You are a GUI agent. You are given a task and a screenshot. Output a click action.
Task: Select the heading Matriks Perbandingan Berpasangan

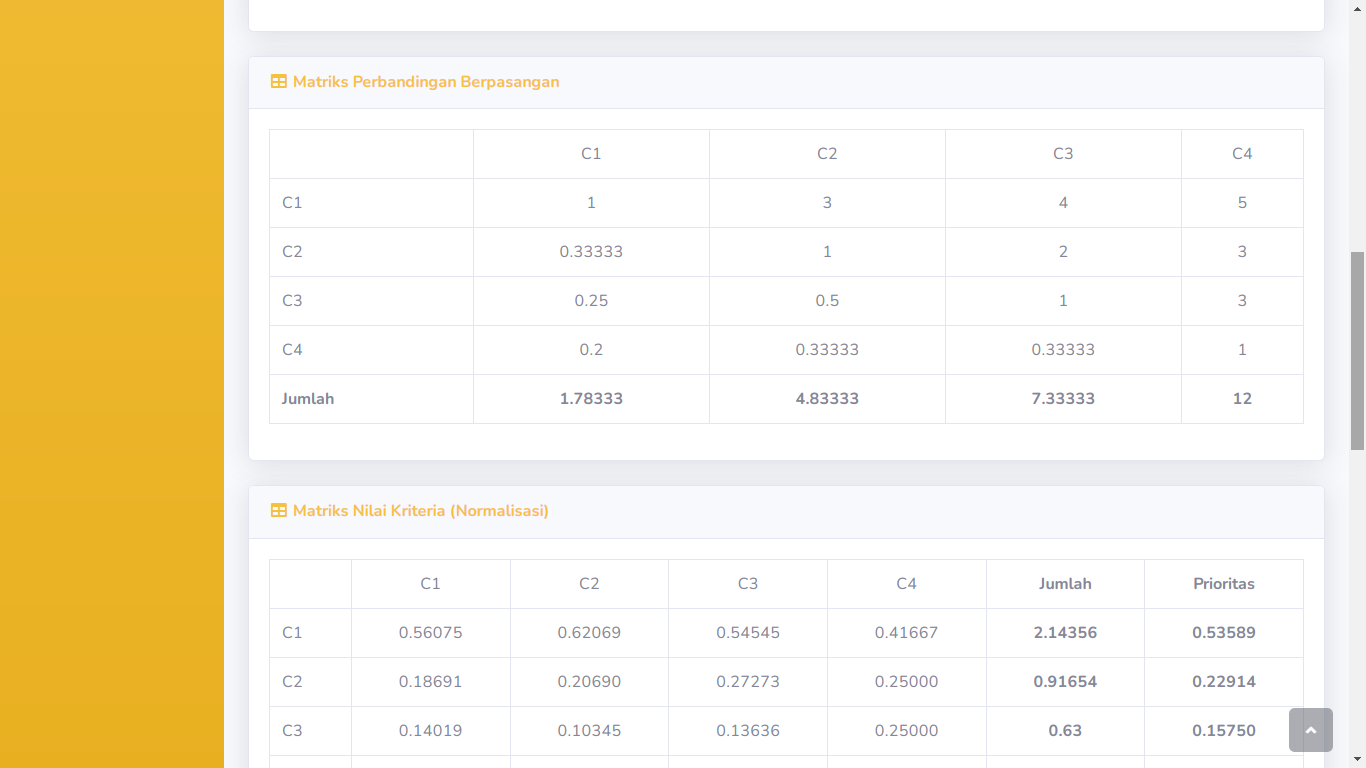click(x=426, y=82)
